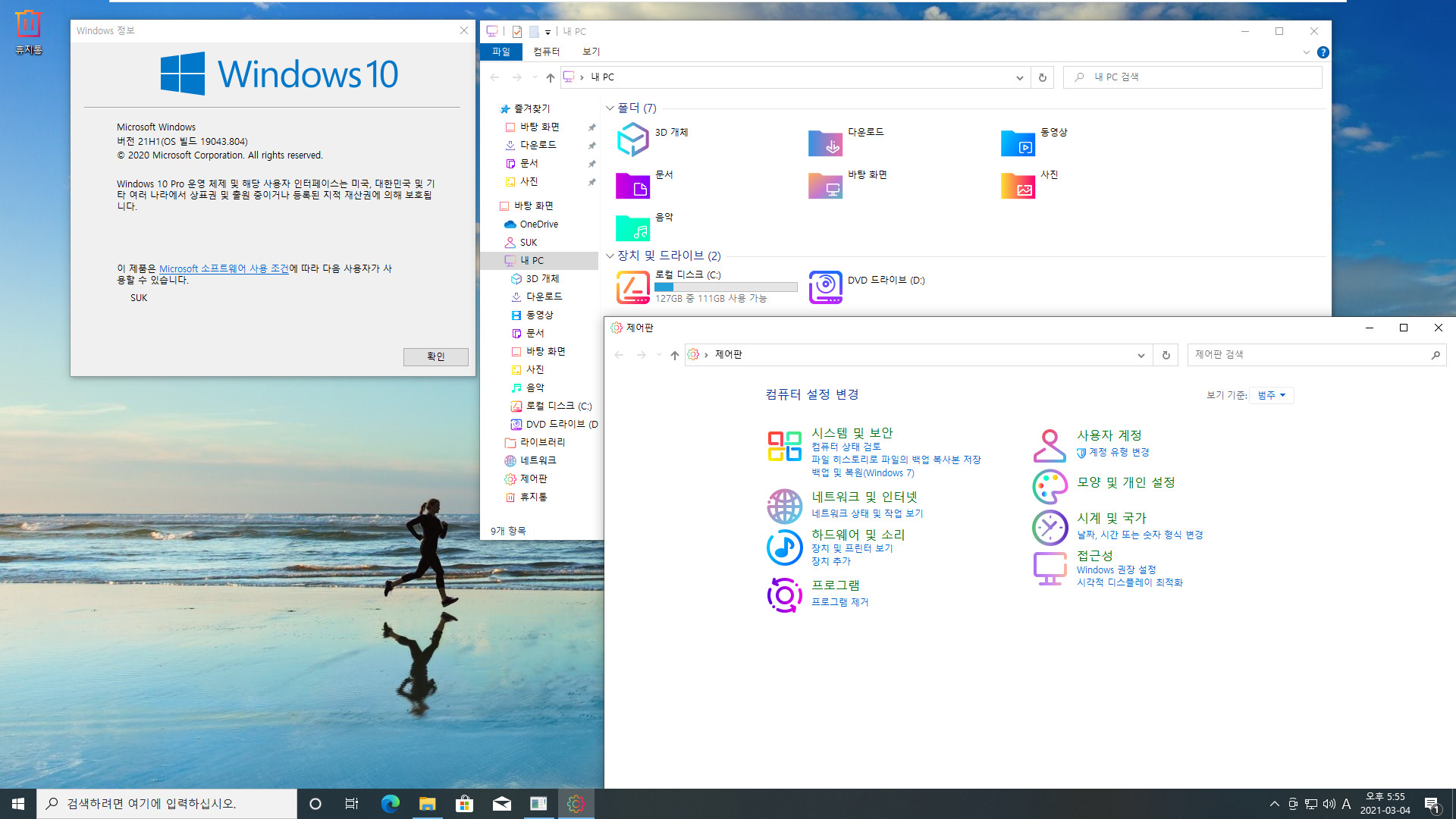Select 네트워크 in the navigation pane

click(538, 460)
